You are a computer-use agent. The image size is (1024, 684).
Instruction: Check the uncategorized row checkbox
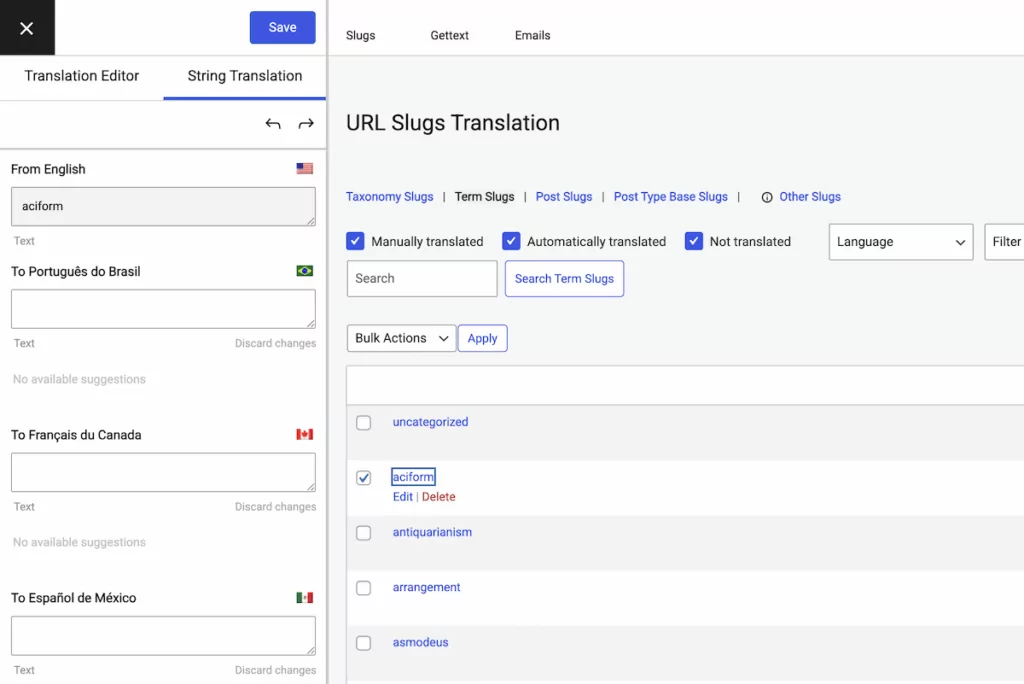click(x=364, y=423)
